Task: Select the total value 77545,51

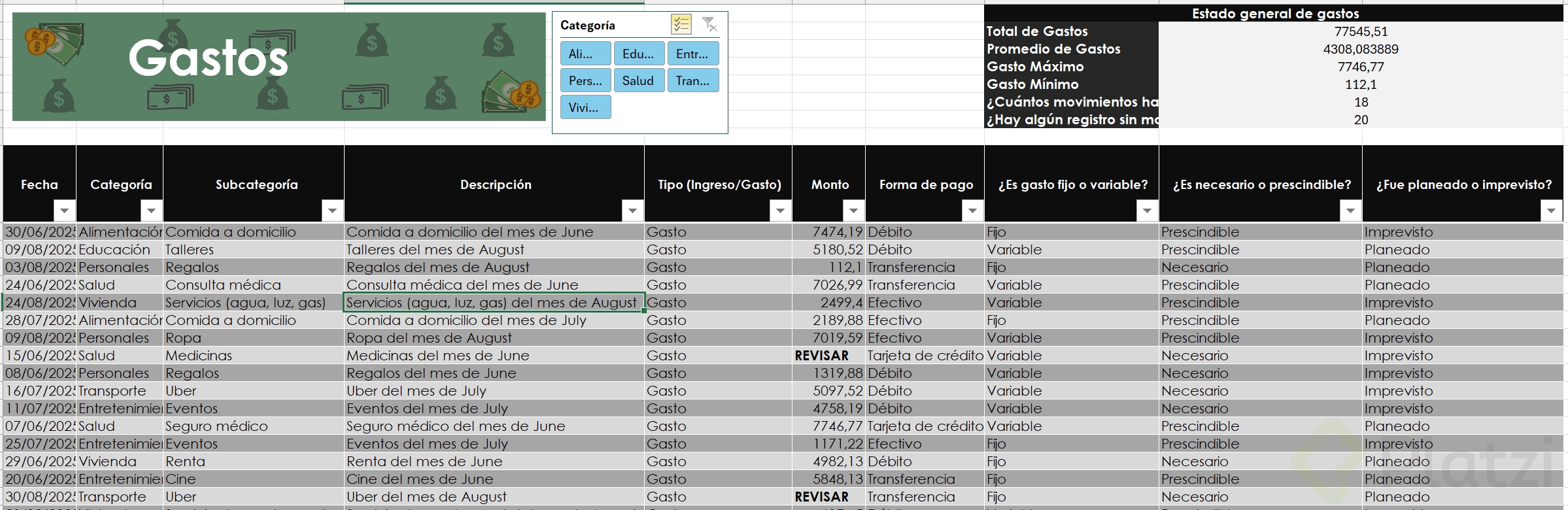Action: pyautogui.click(x=1361, y=31)
